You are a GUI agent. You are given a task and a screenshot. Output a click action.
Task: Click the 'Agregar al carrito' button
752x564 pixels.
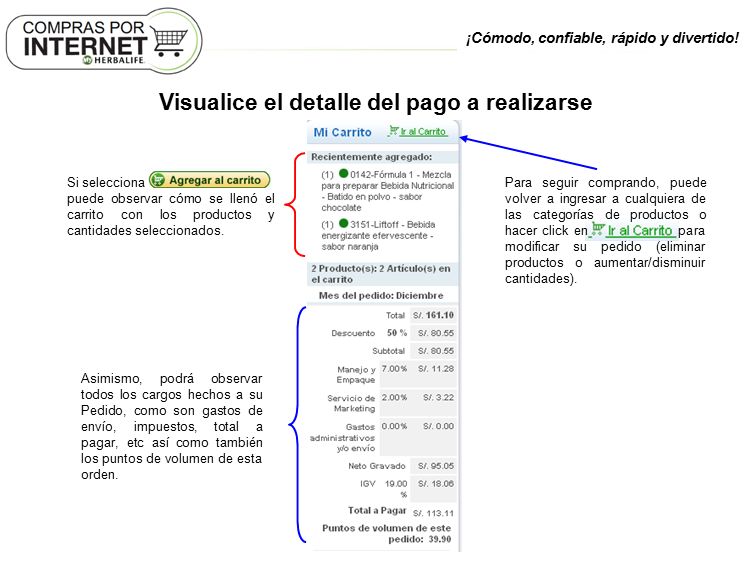[210, 180]
